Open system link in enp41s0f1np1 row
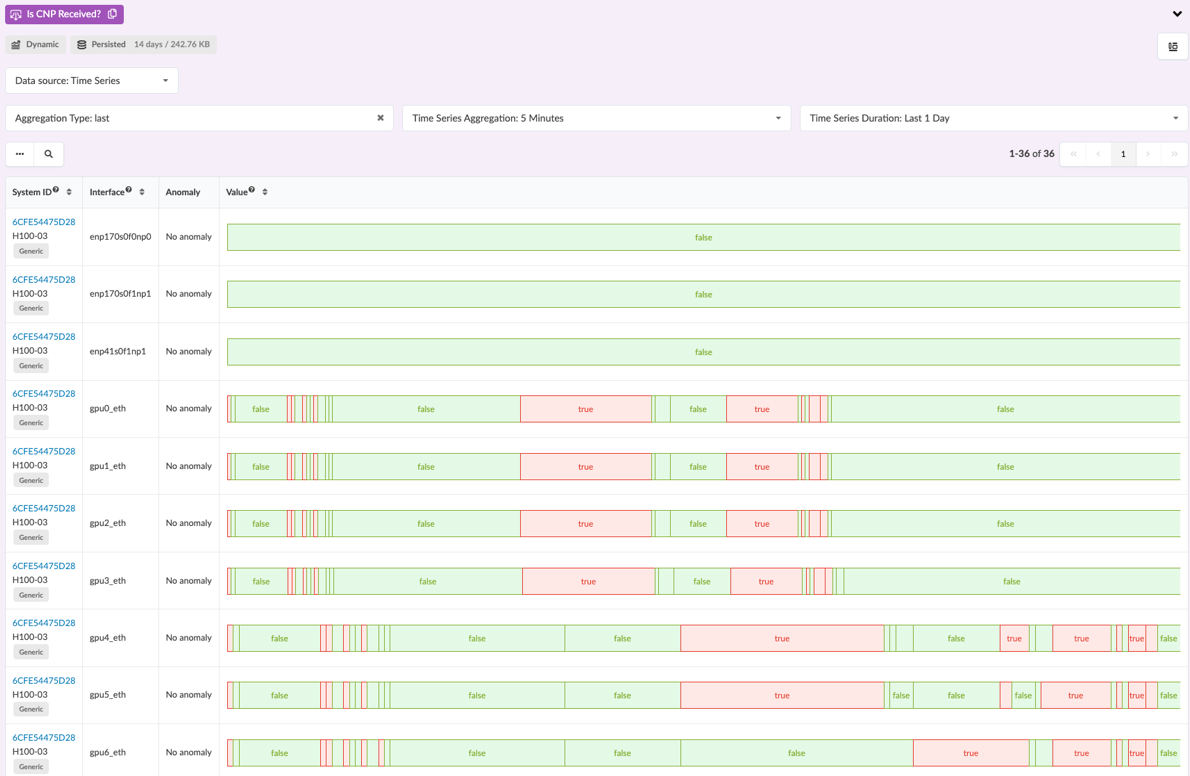 click(x=43, y=336)
